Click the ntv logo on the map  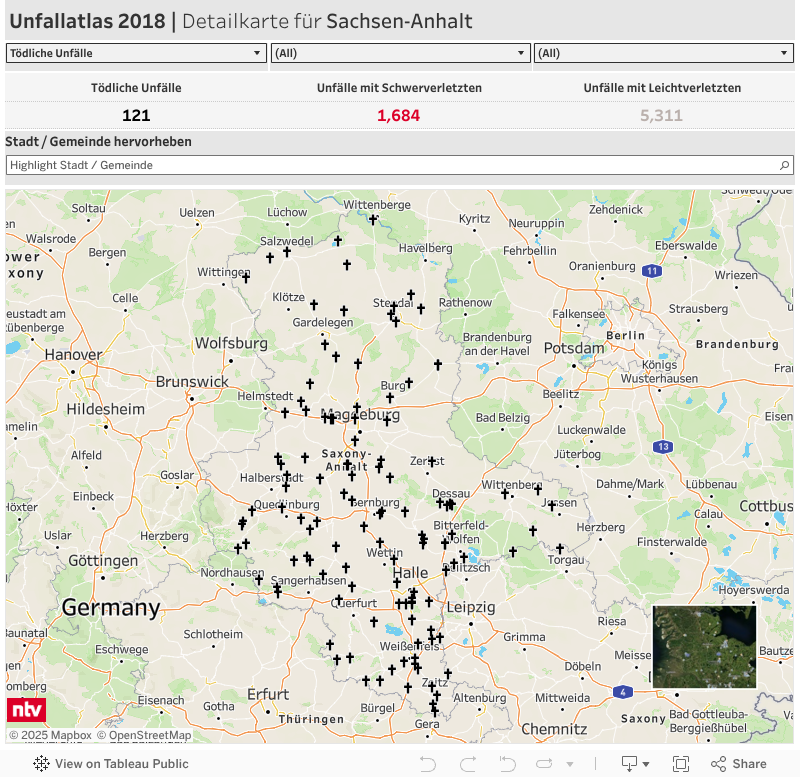pyautogui.click(x=26, y=710)
